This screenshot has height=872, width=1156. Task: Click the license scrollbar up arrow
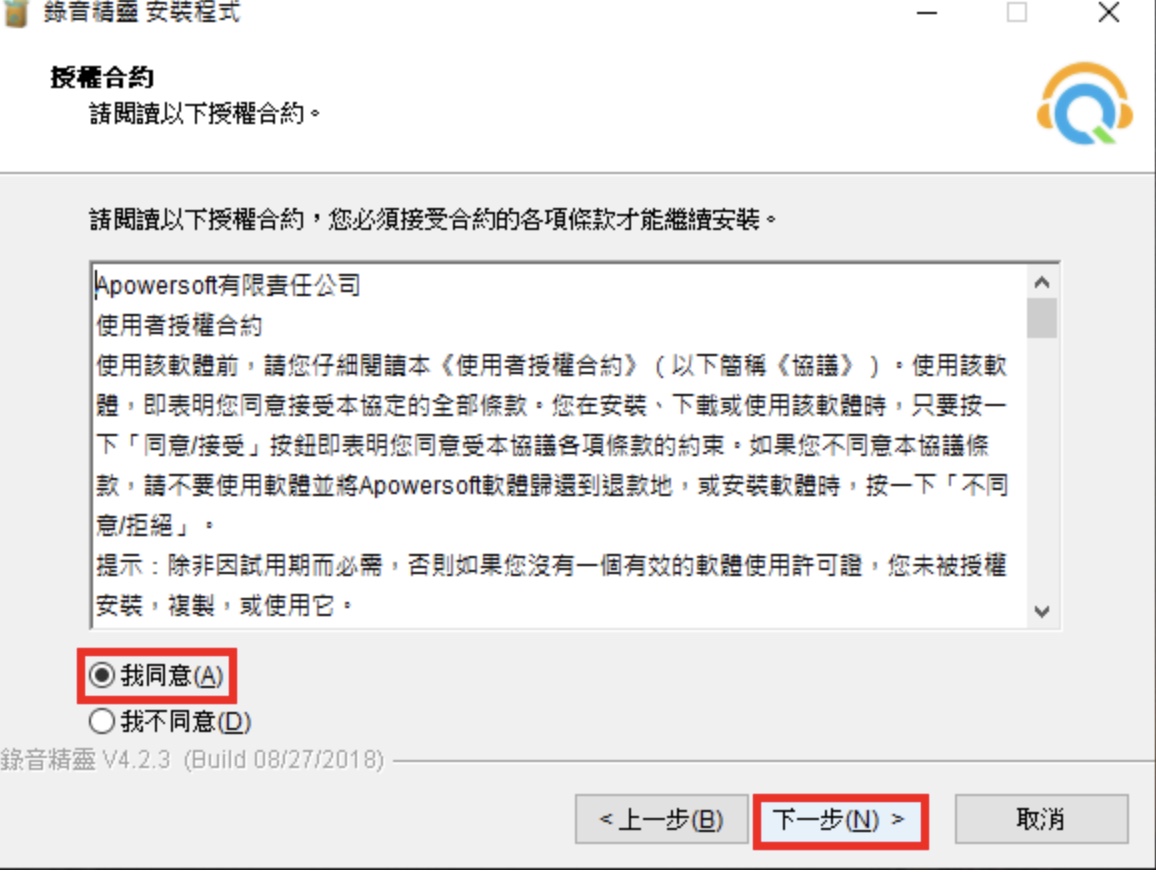tap(1042, 282)
